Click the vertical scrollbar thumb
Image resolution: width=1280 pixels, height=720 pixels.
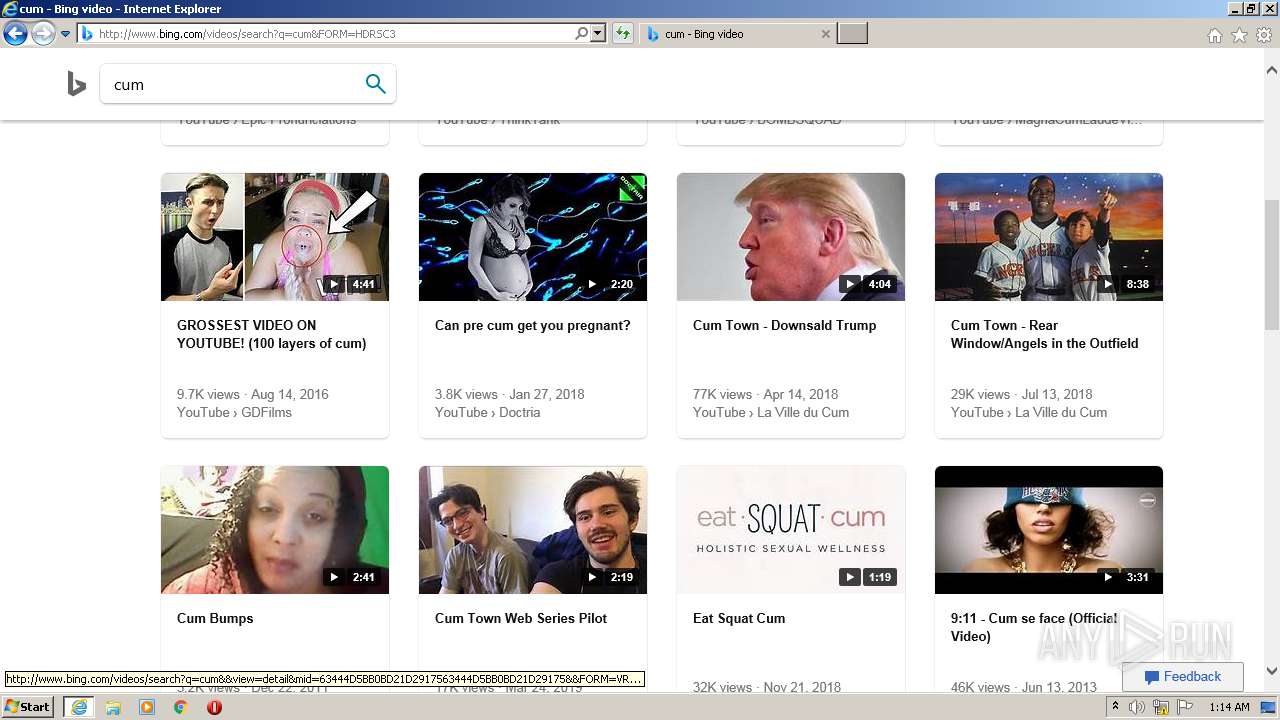pos(1272,265)
